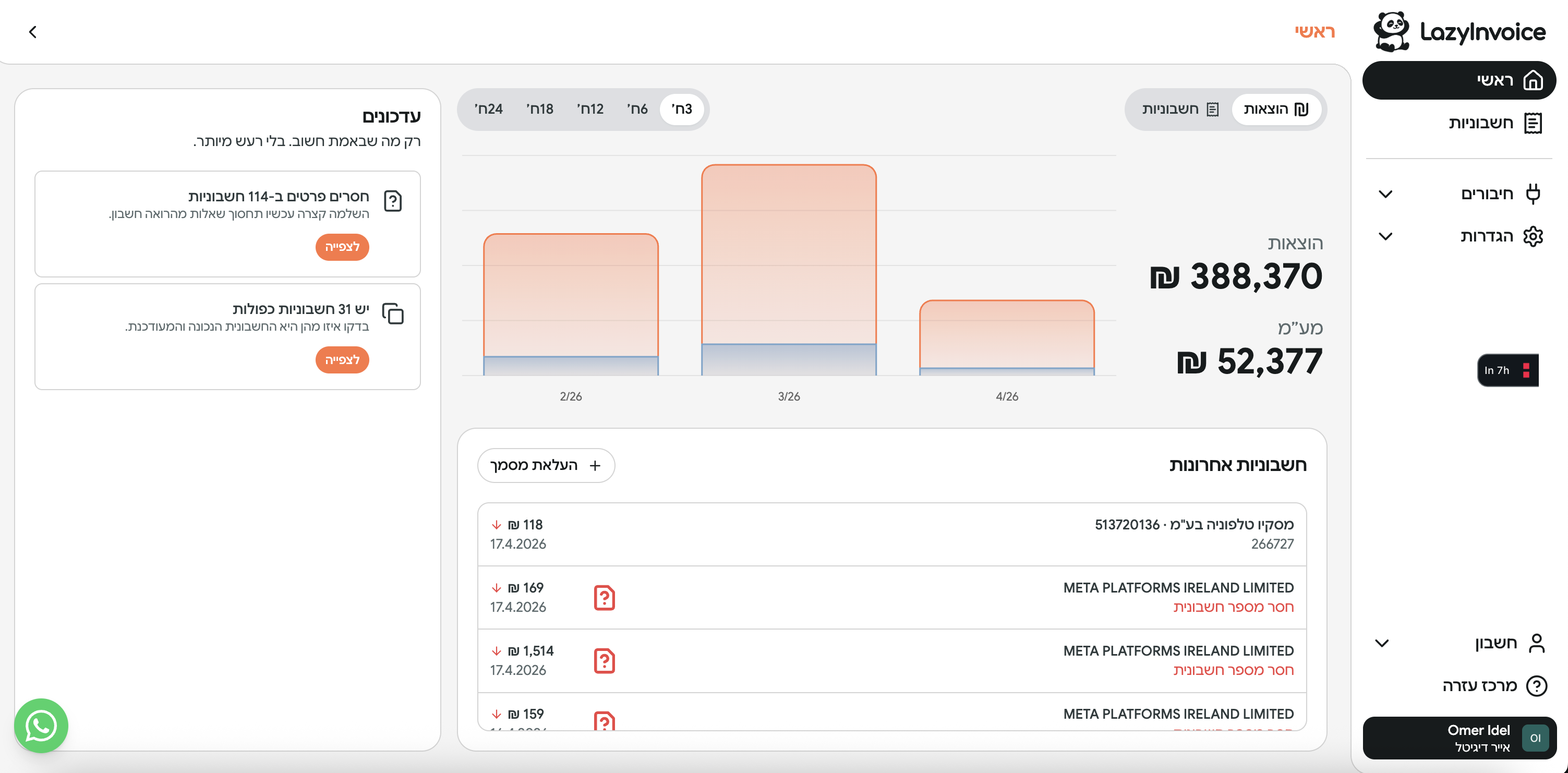Expand the חשבון sidebar section
Screen dimensions: 1568x773
(x=1382, y=643)
